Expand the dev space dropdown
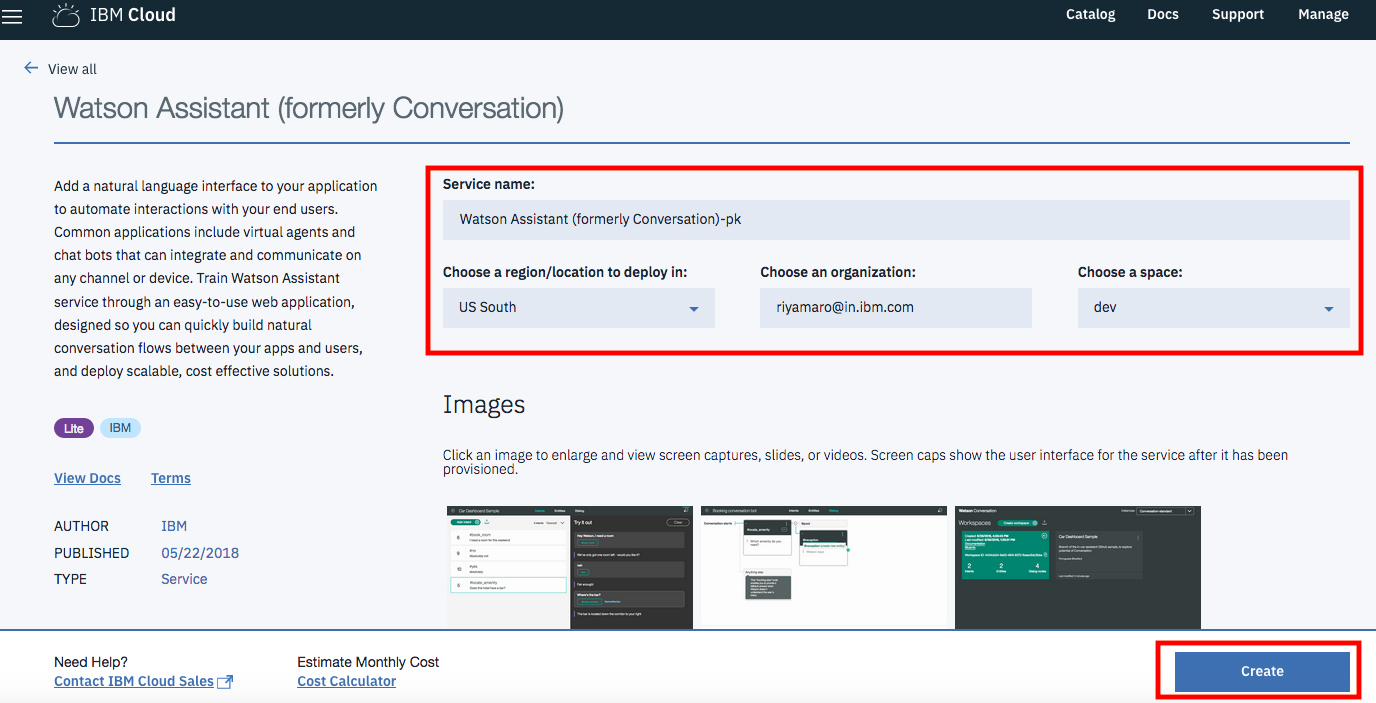The height and width of the screenshot is (703, 1376). click(1214, 308)
